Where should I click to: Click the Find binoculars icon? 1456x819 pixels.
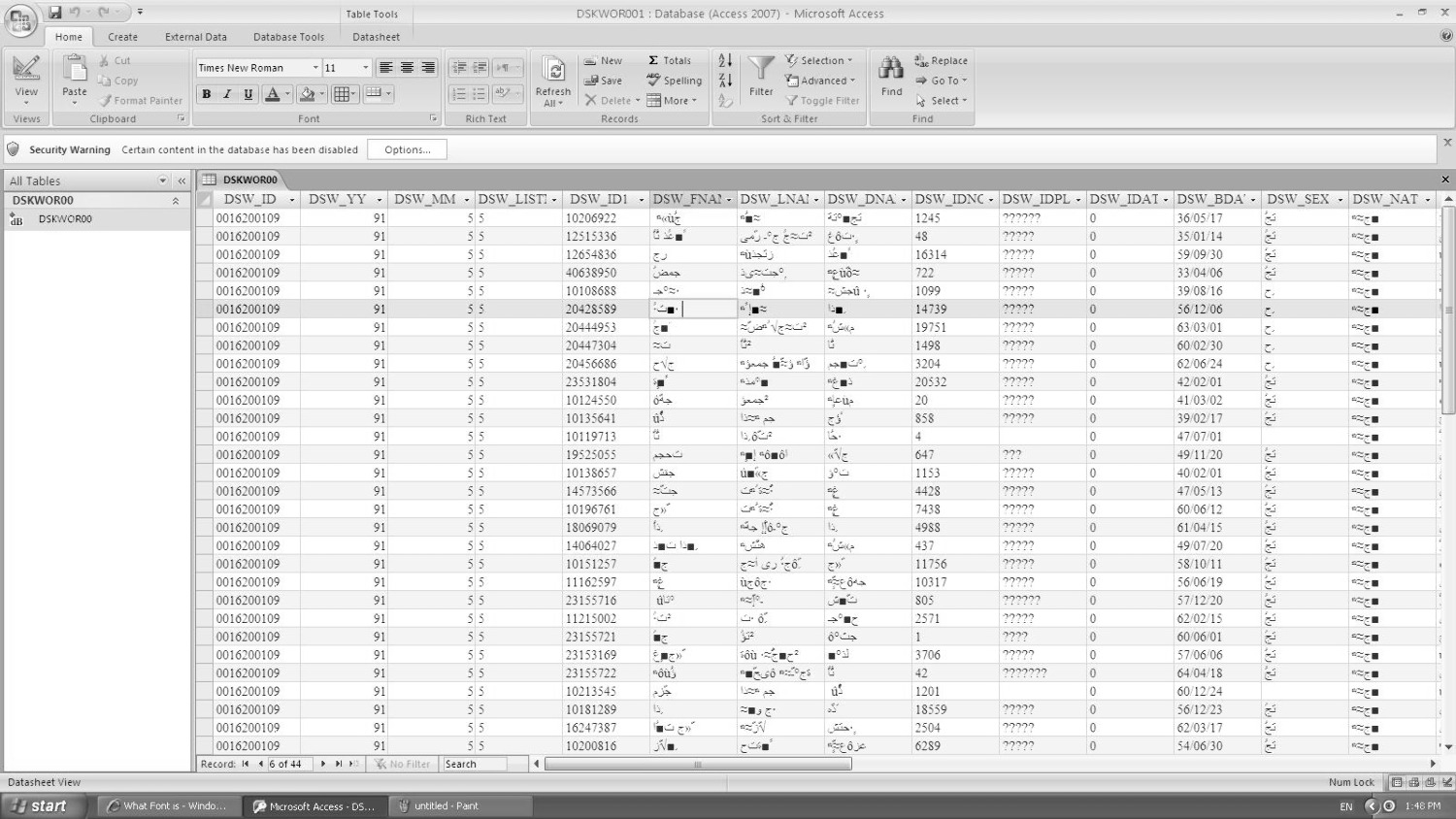[x=891, y=69]
